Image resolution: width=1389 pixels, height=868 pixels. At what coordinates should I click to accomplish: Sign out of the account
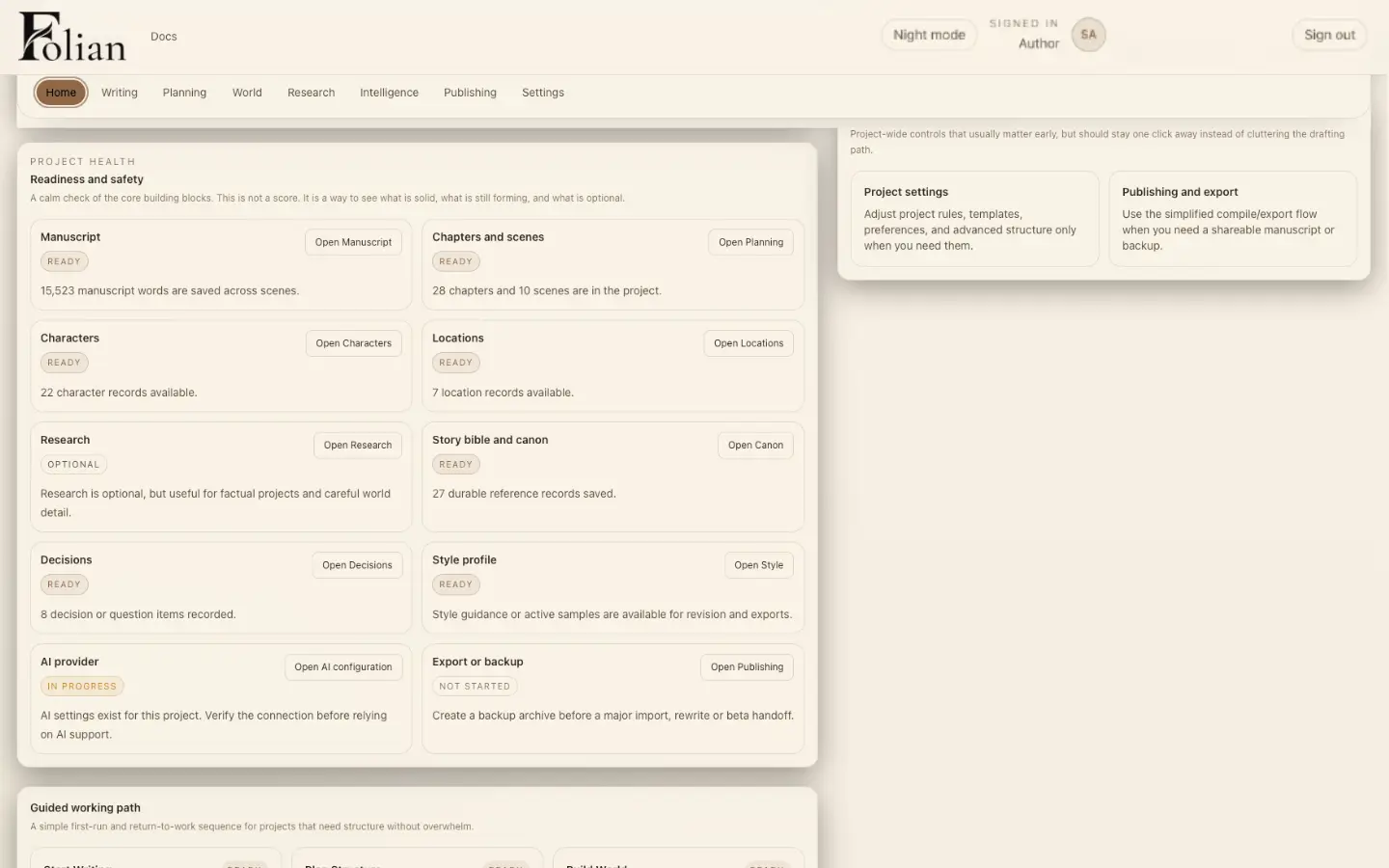pyautogui.click(x=1329, y=35)
